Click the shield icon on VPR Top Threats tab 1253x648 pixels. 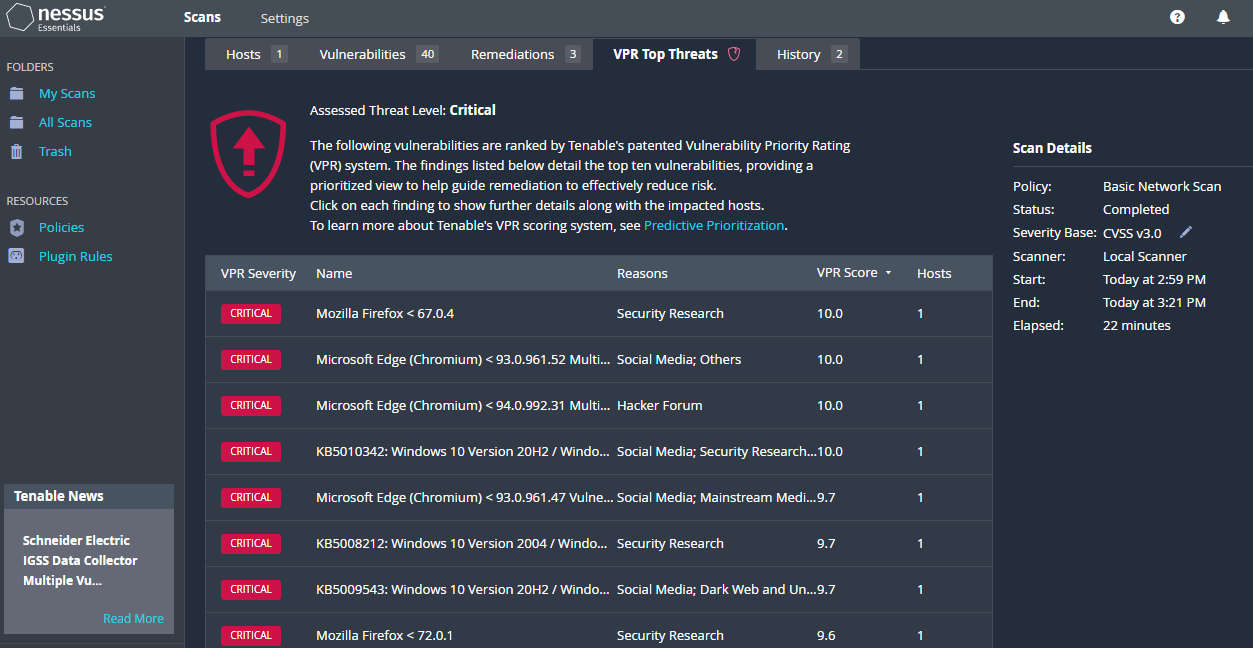(x=734, y=54)
